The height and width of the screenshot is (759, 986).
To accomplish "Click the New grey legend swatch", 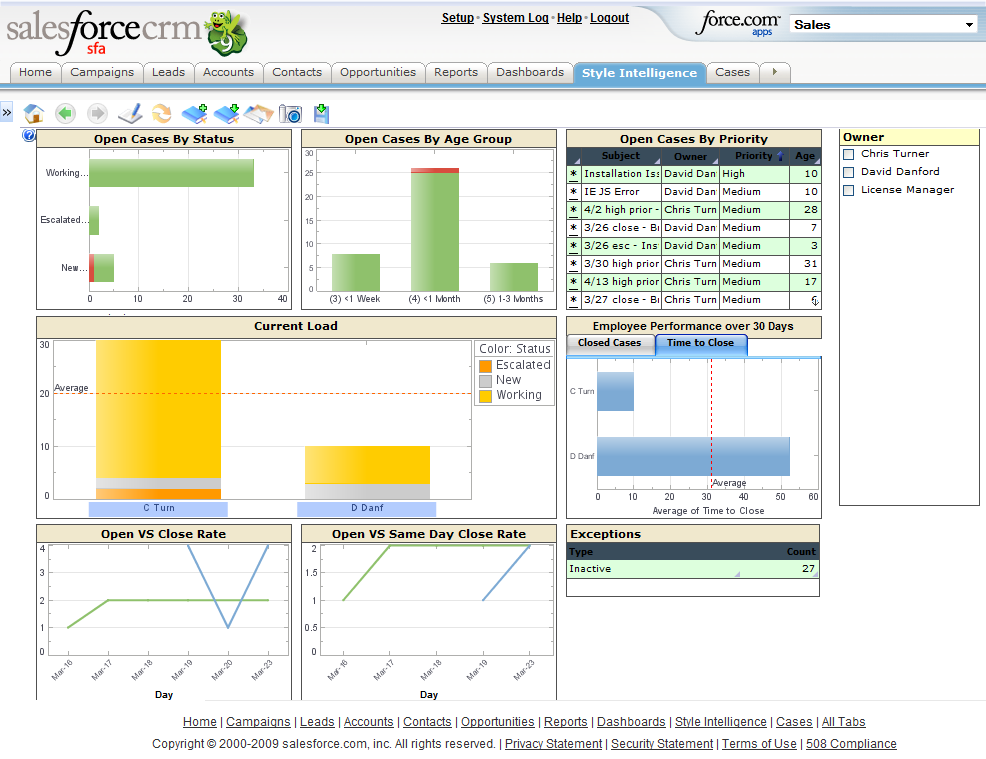I will tap(485, 381).
